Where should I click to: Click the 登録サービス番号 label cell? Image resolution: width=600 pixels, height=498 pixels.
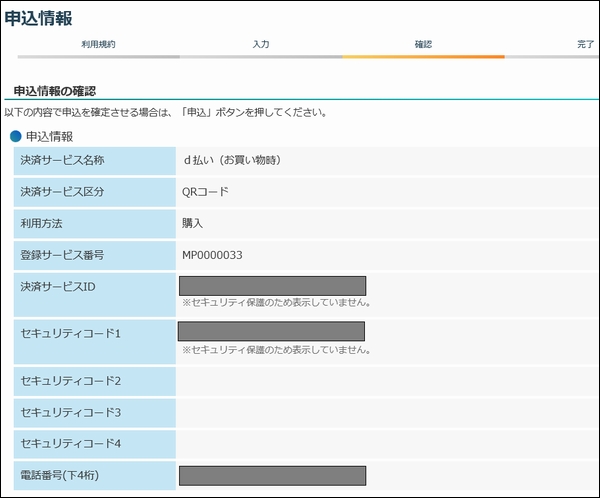95,255
